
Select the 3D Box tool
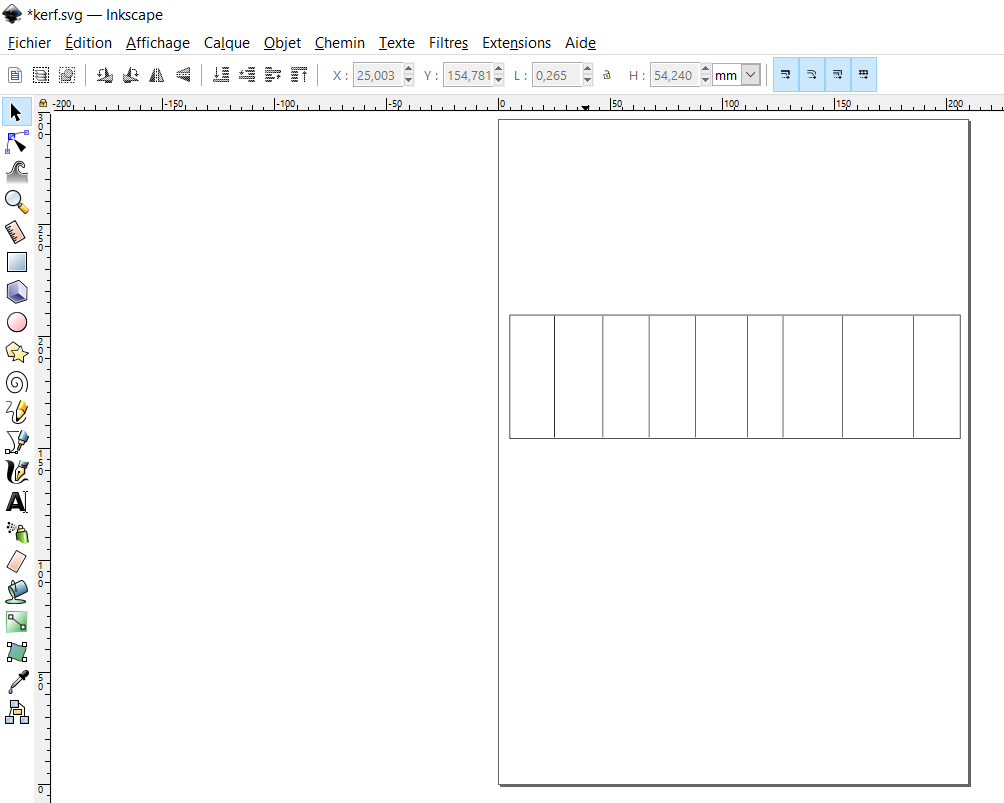17,292
